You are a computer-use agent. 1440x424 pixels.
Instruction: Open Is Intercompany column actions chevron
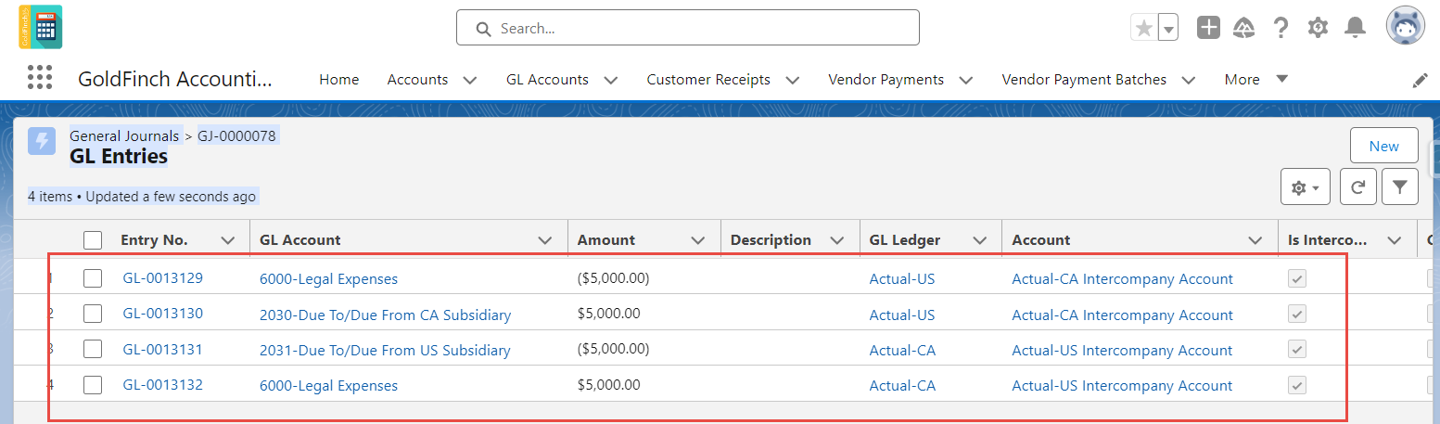[x=1393, y=240]
